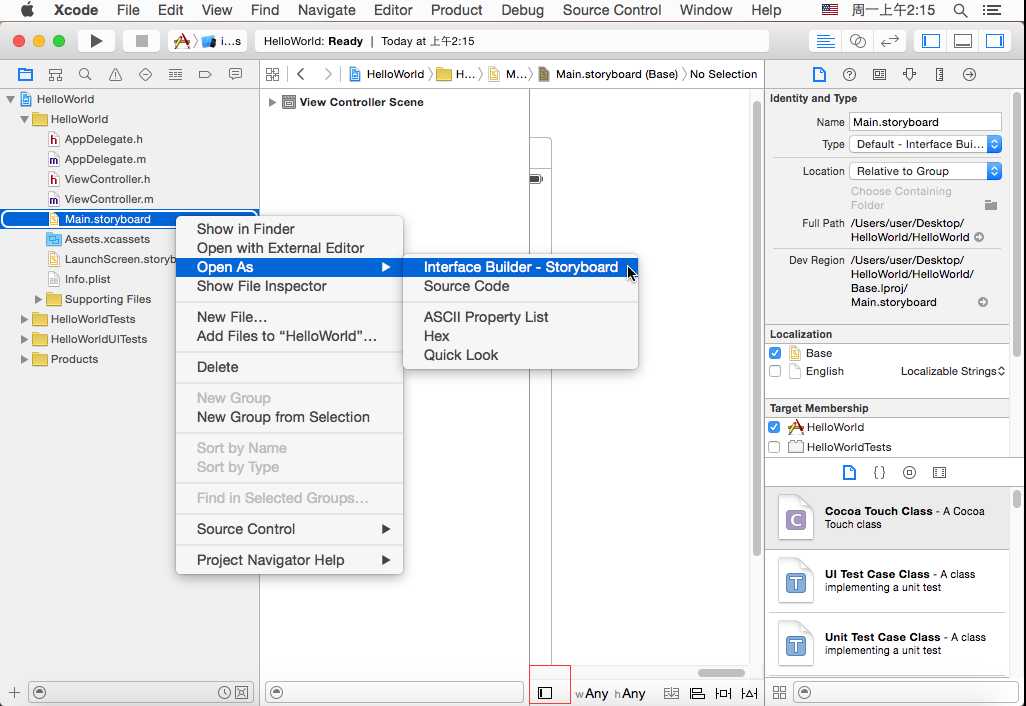The height and width of the screenshot is (706, 1026).
Task: Expand the HelloWorldTests group
Action: click(24, 319)
